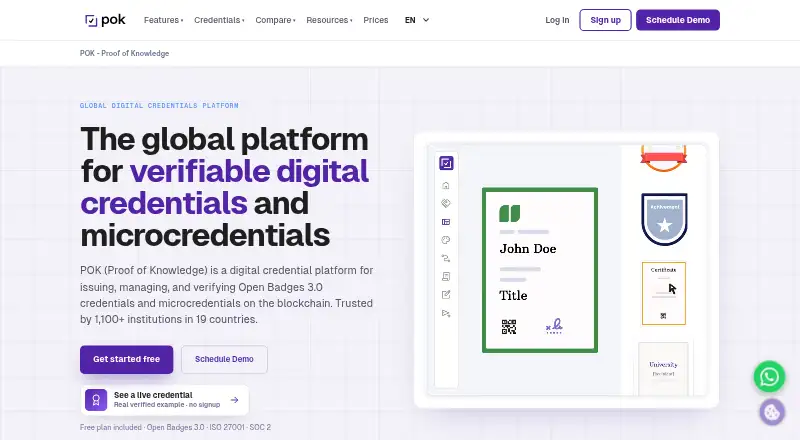Select the send arrow icon in mockup sidebar
800x440 pixels.
(446, 313)
